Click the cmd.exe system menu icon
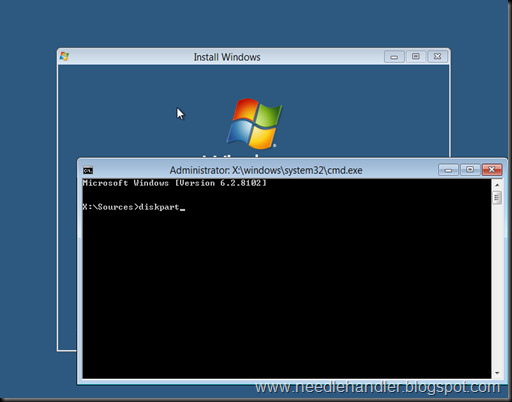This screenshot has width=512, height=402. [88, 170]
